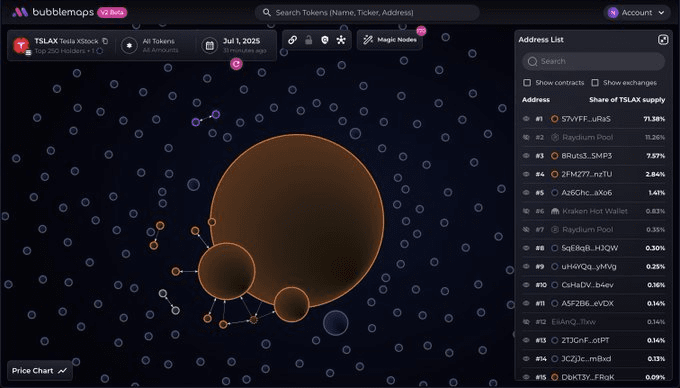
Task: Click the Address column header
Action: pyautogui.click(x=536, y=100)
